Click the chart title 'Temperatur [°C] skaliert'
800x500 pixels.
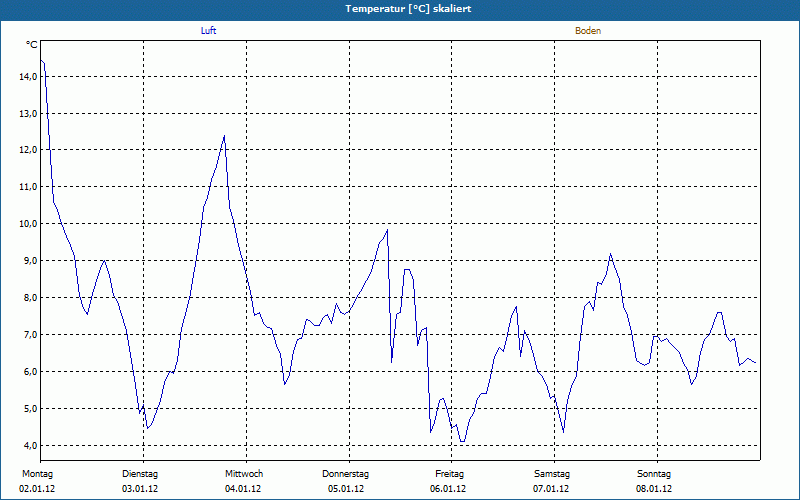408,9
